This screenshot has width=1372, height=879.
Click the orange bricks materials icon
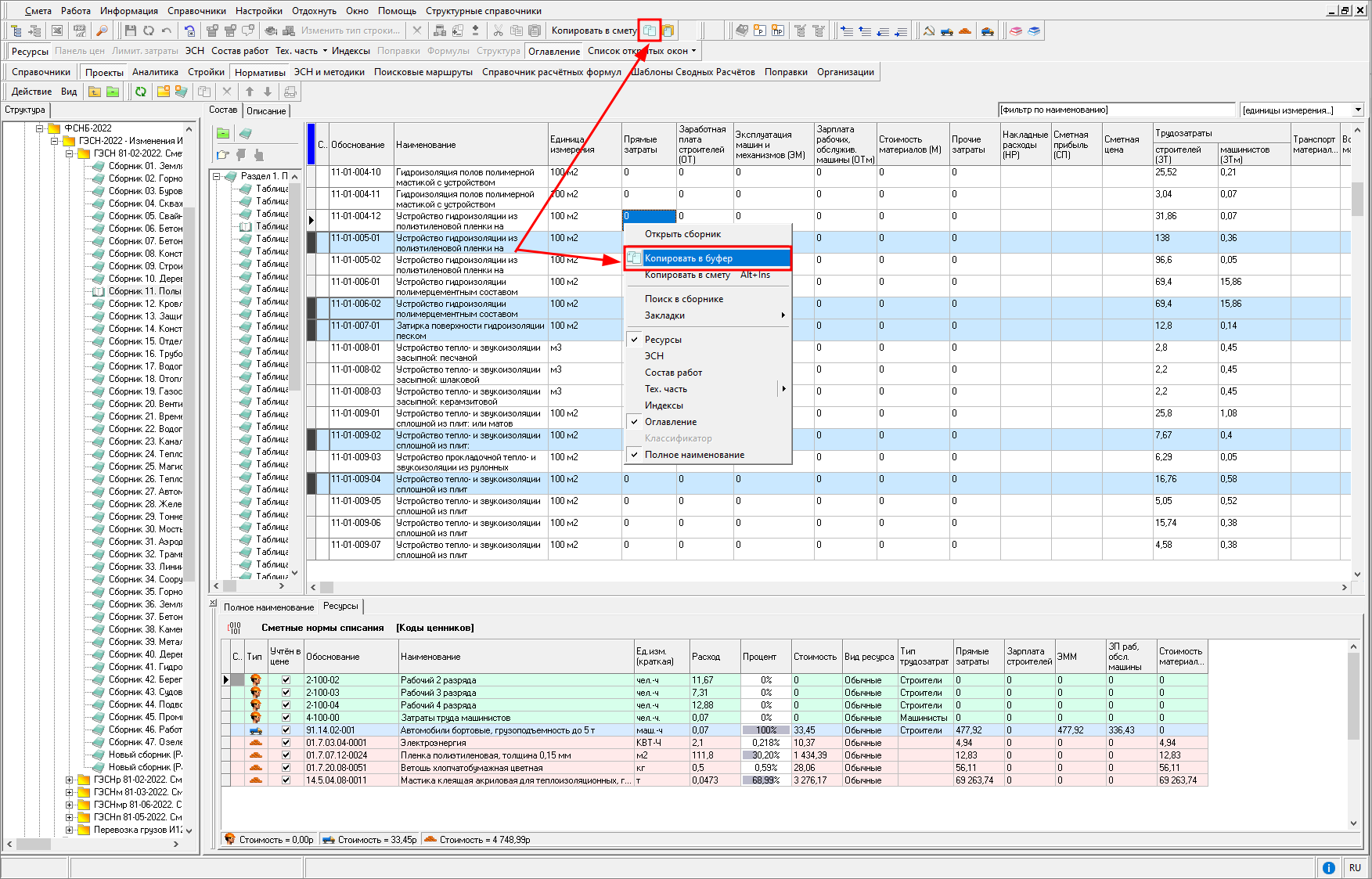pos(965,31)
